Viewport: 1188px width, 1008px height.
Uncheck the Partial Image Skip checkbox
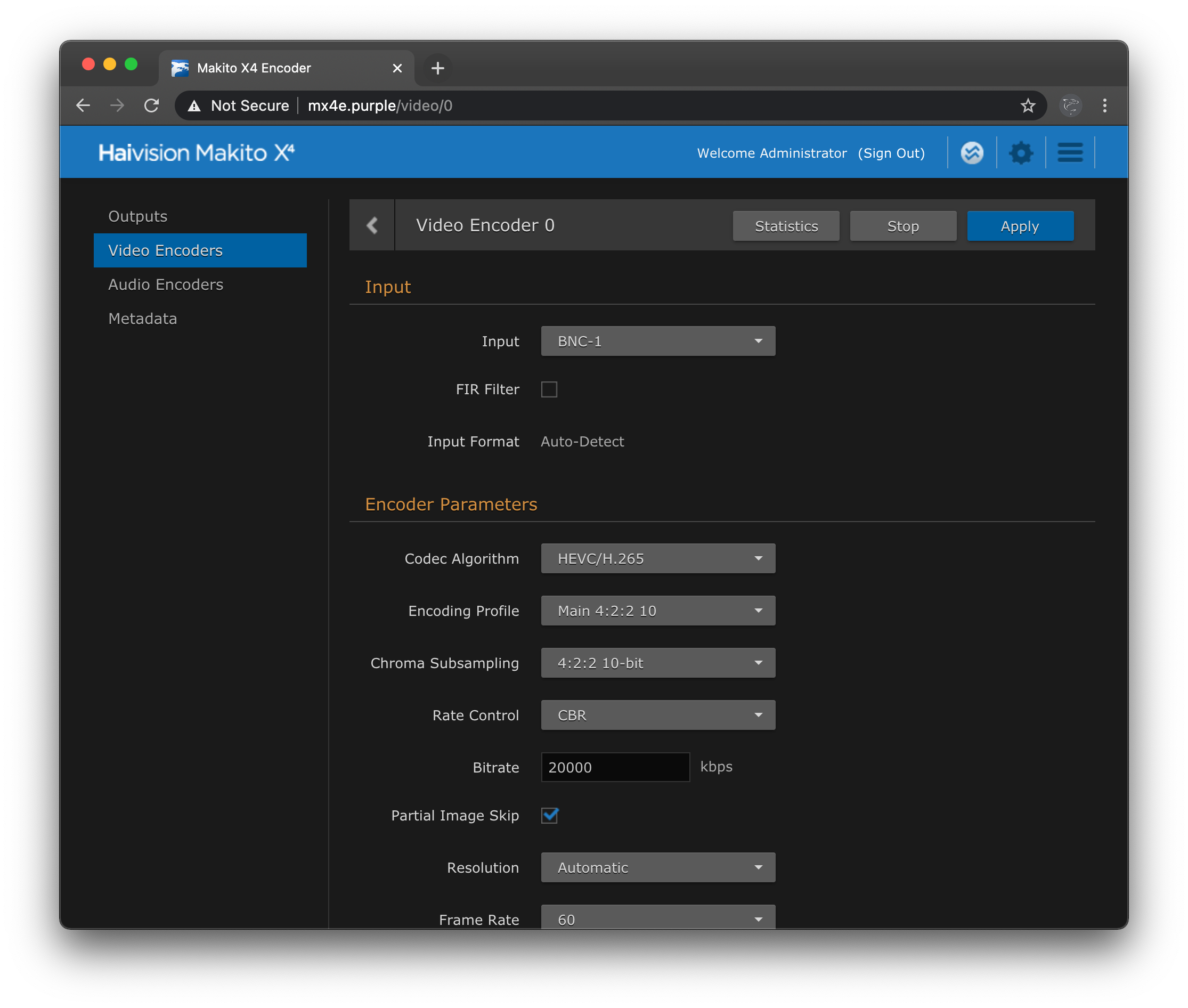pos(549,816)
